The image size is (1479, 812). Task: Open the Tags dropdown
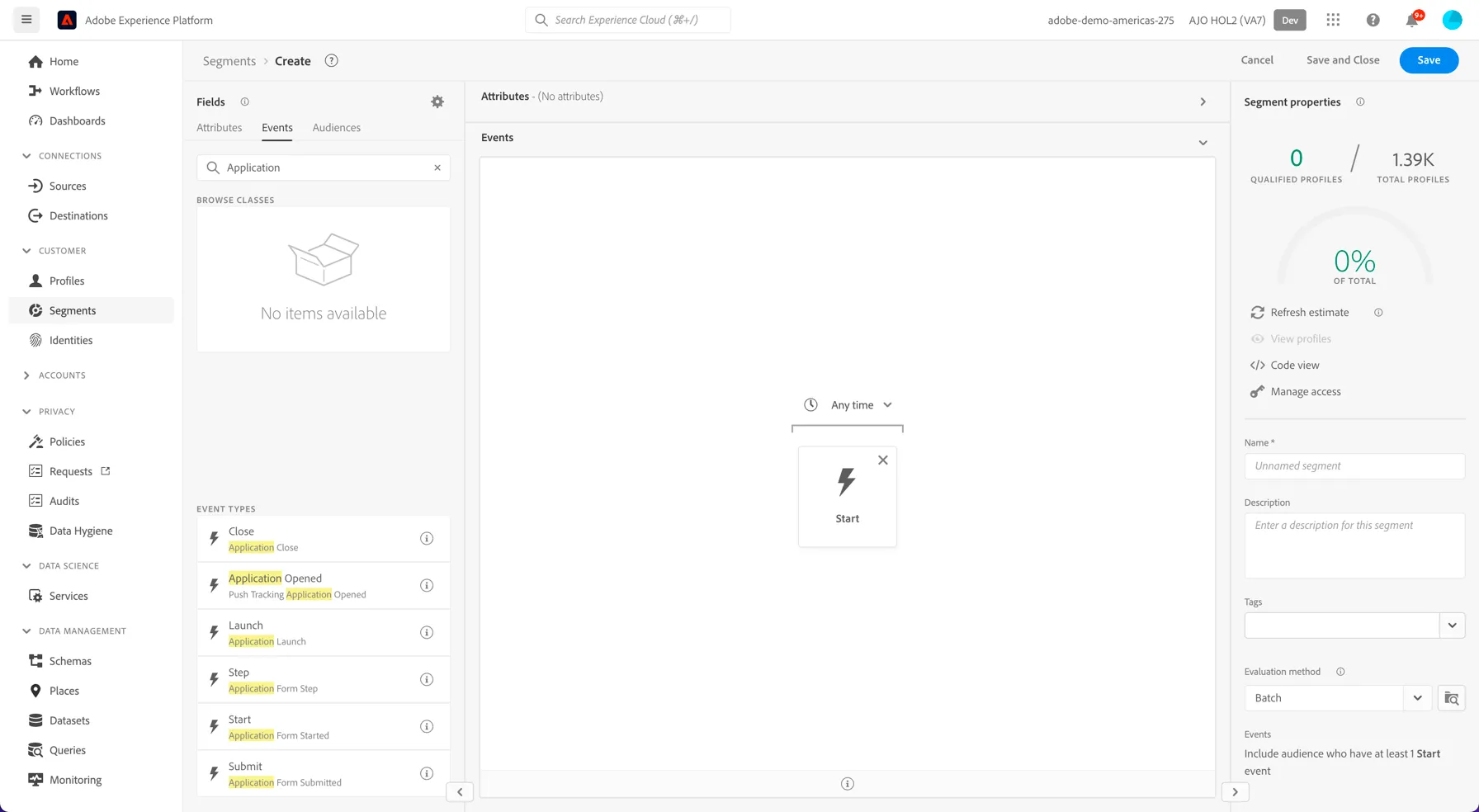pyautogui.click(x=1452, y=626)
